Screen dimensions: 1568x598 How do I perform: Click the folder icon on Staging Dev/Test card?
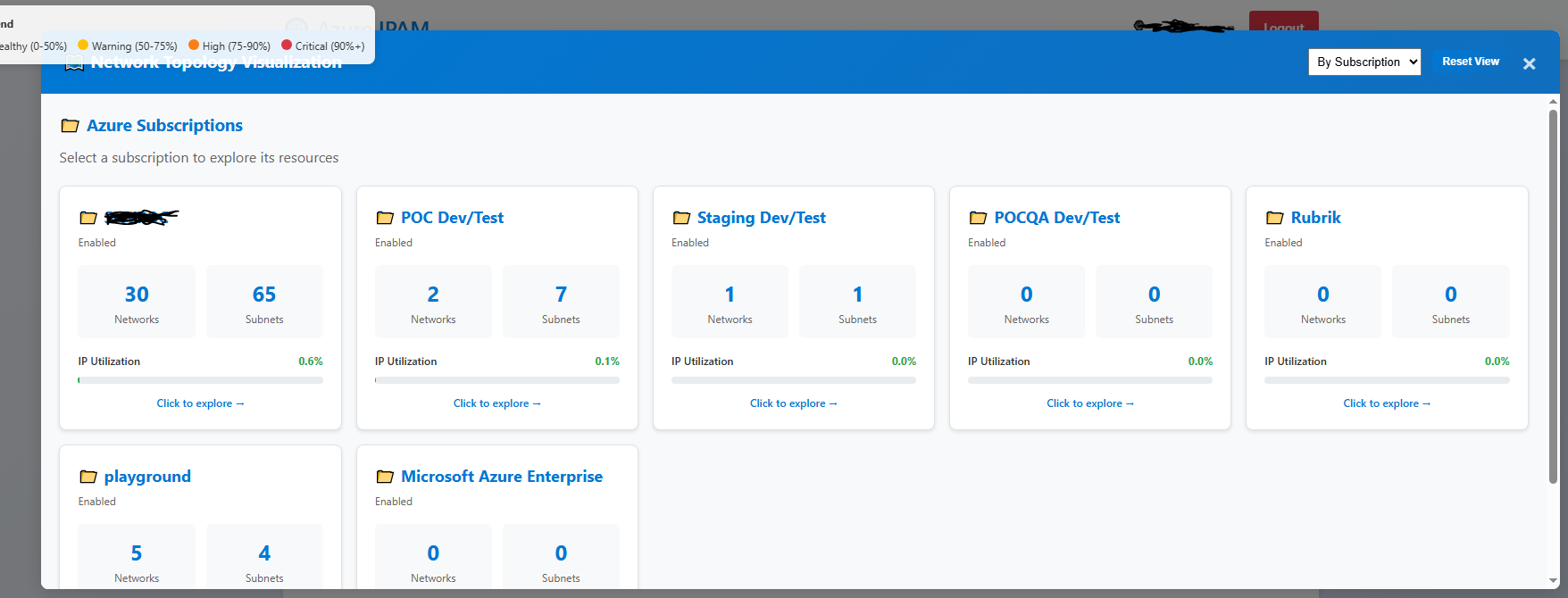pos(681,218)
